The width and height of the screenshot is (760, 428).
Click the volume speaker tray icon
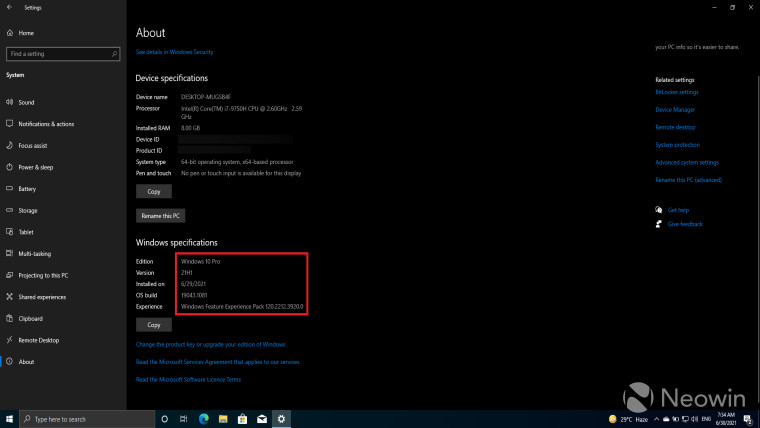point(695,419)
